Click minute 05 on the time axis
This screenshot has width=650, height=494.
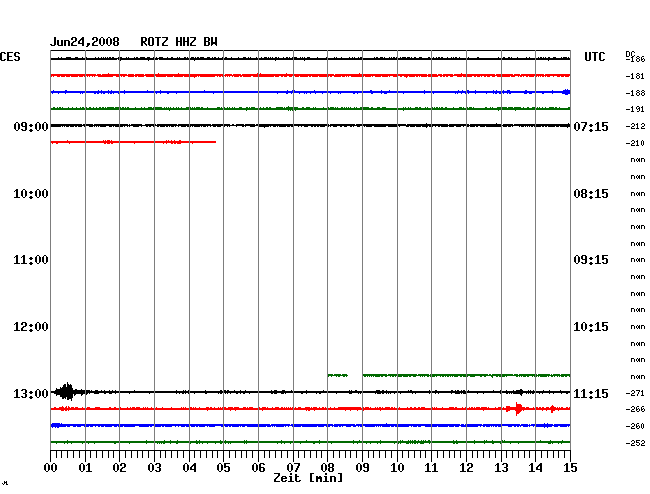(223, 467)
